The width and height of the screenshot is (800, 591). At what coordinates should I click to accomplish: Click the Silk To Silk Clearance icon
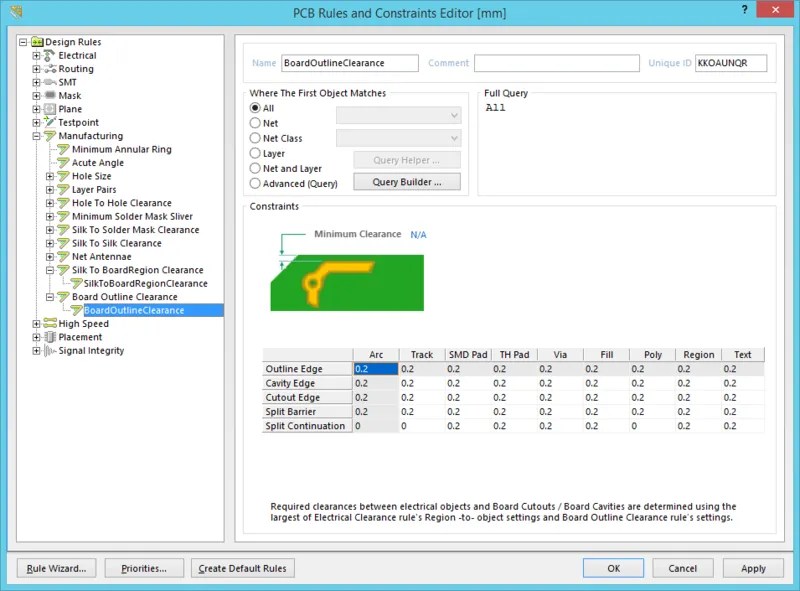pos(63,243)
